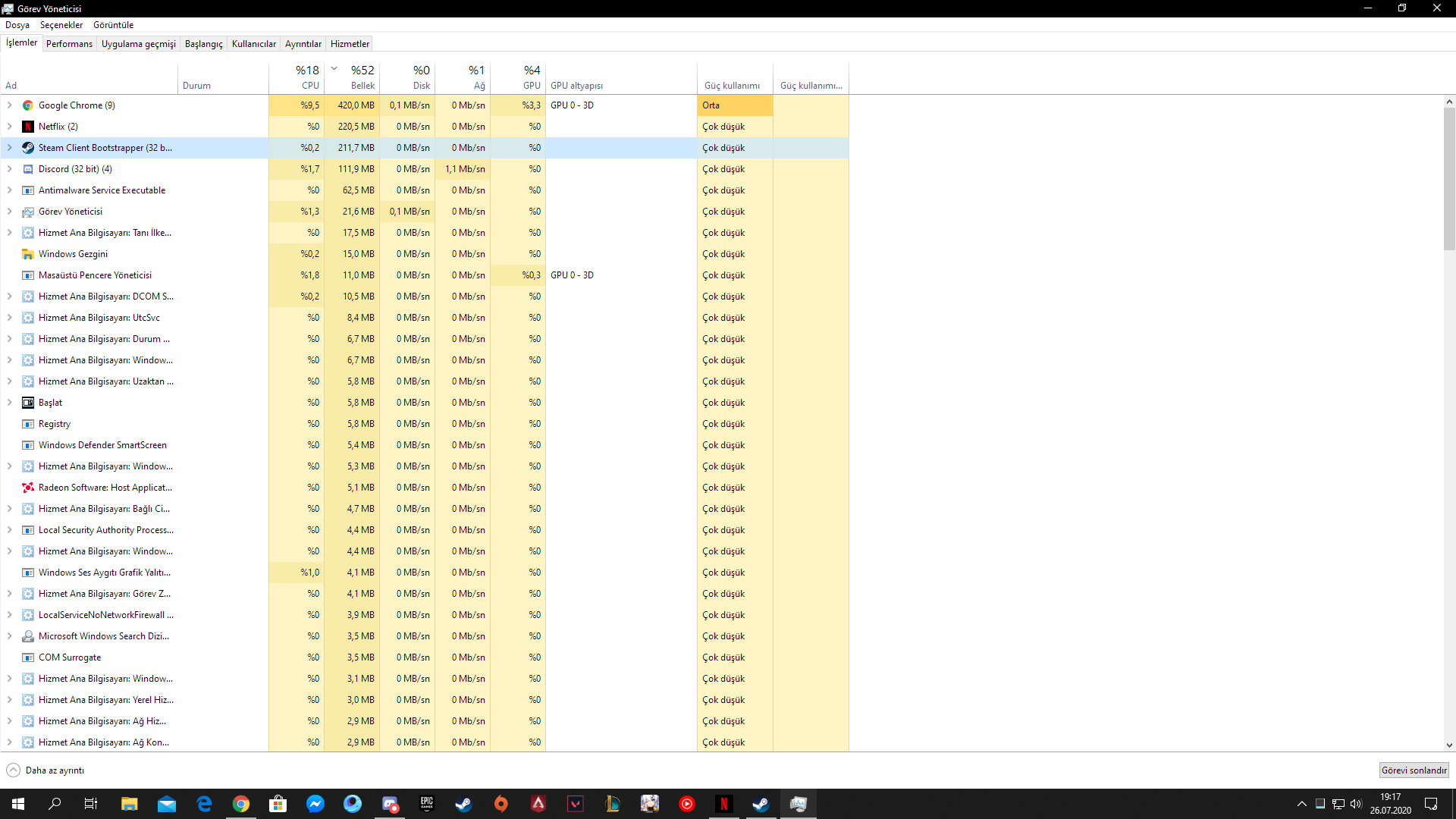Click the scroll down arrow
This screenshot has width=1456, height=819.
(x=1449, y=745)
